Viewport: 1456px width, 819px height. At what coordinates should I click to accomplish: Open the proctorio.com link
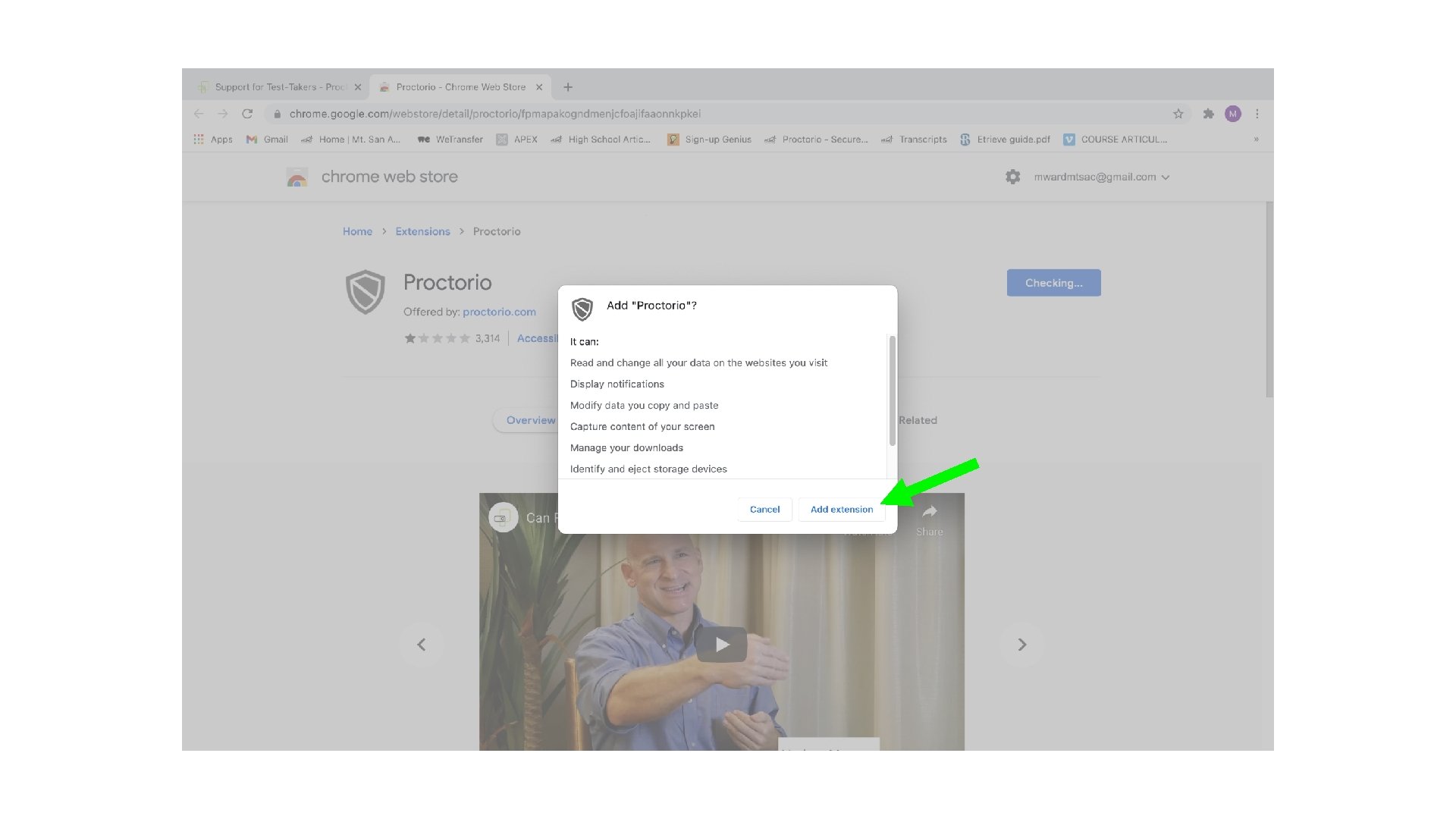coord(499,312)
